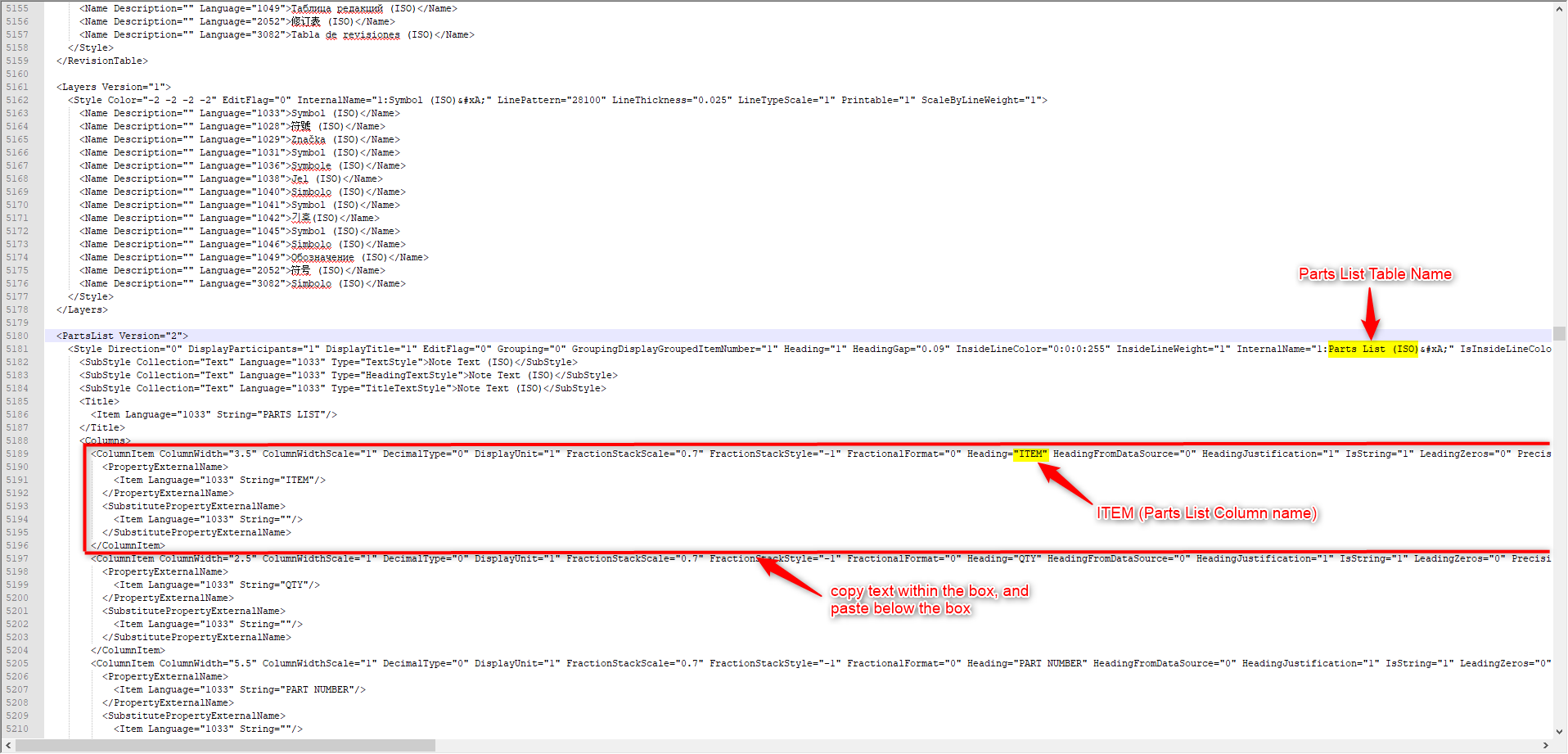Image resolution: width=1568 pixels, height=754 pixels.
Task: Click the horizontal scrollbar left arrow
Action: point(8,746)
